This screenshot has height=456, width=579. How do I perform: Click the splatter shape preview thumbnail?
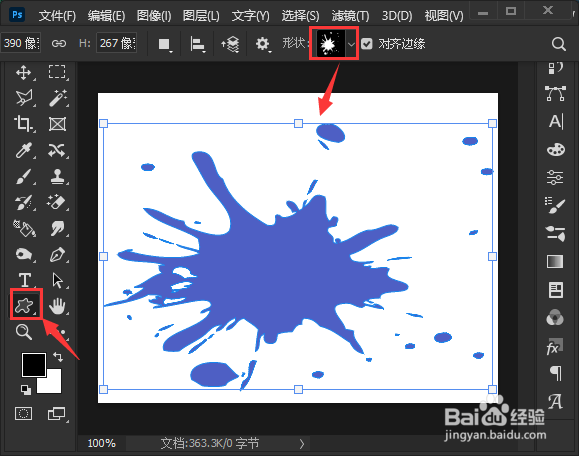click(330, 44)
